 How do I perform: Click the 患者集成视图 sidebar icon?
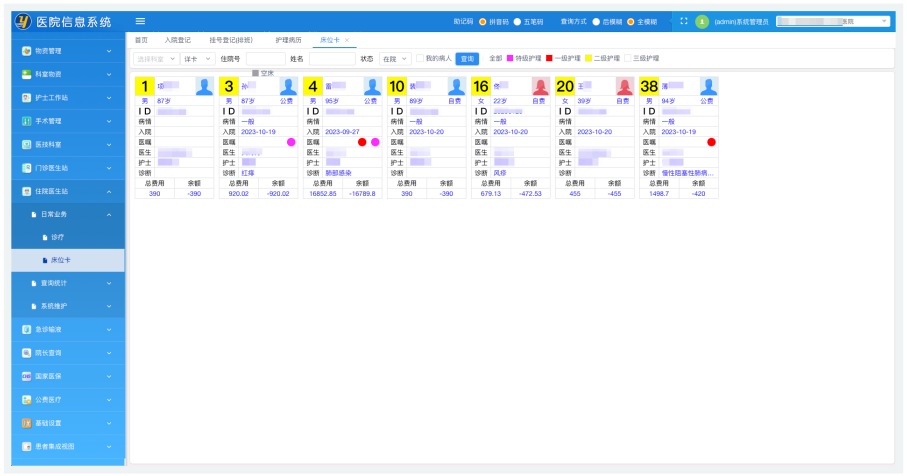[x=27, y=447]
